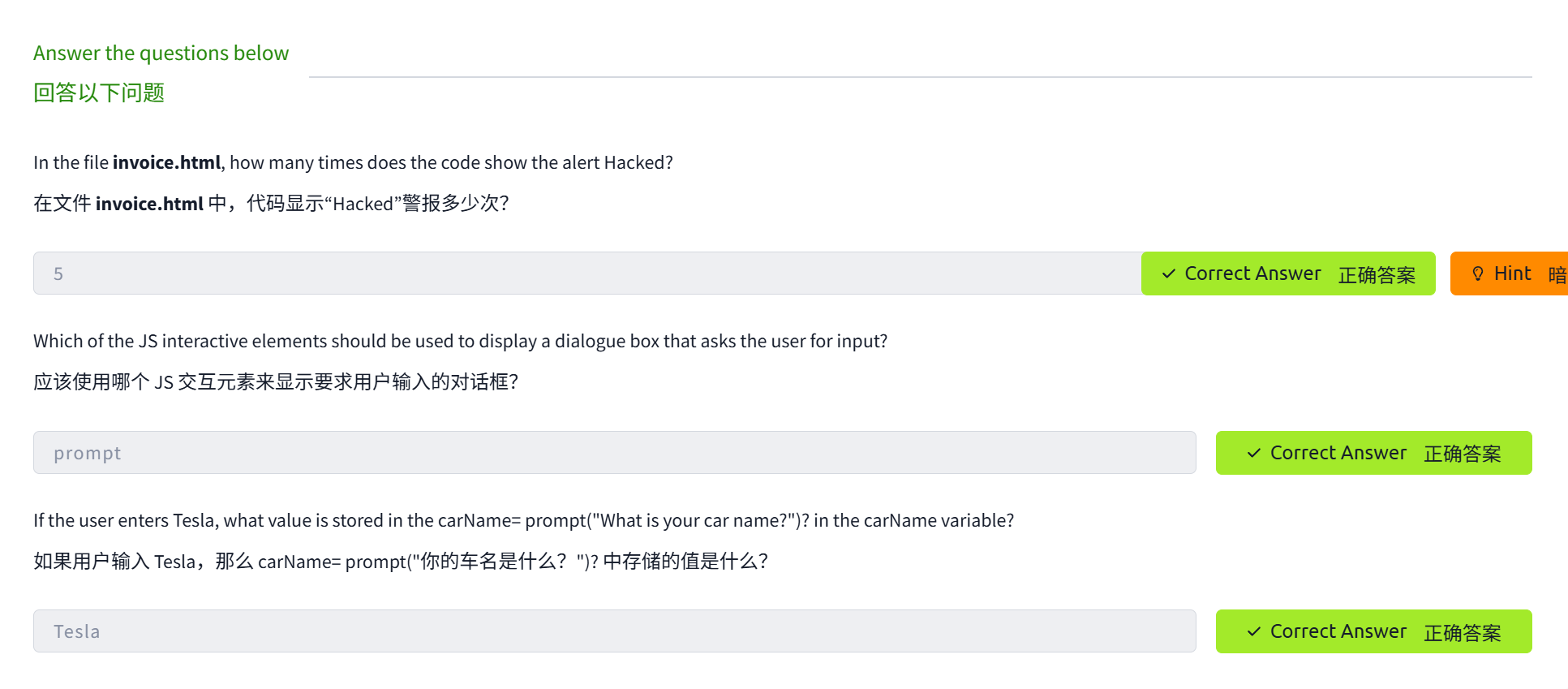
Task: Click the Chinese translation of the JS dialogue question
Action: (276, 381)
